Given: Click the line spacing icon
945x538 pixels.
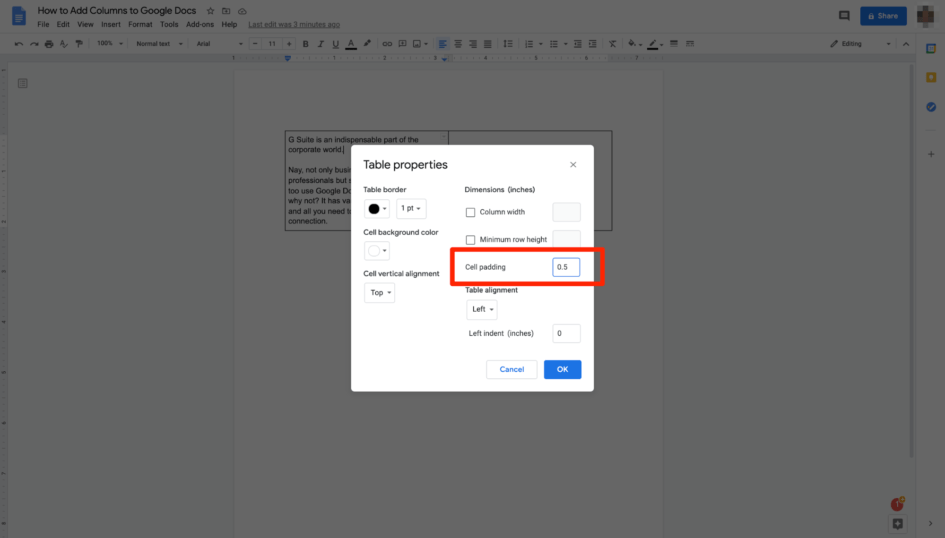Looking at the screenshot, I should tap(508, 44).
